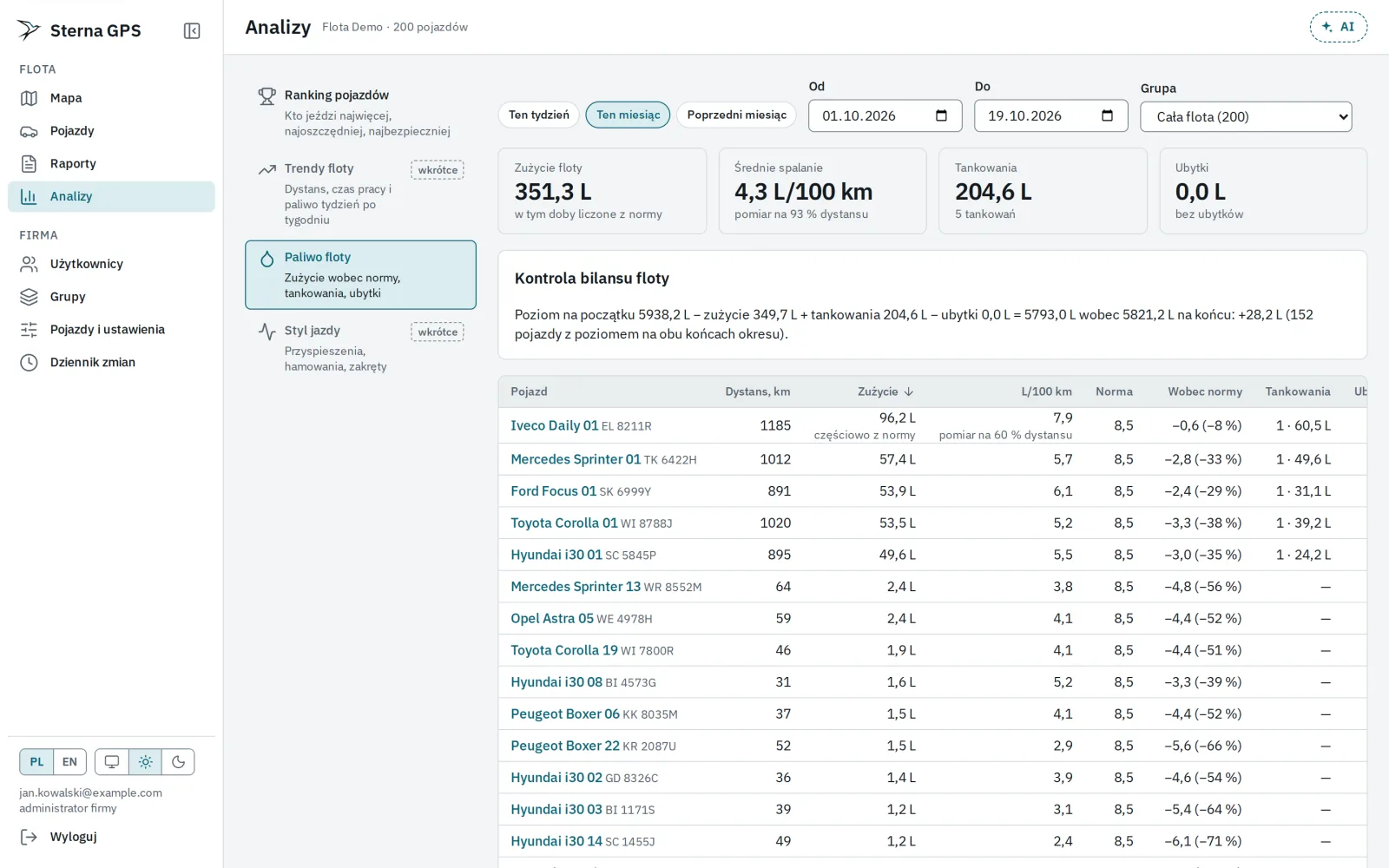The image size is (1389, 868).
Task: Open the Mapa map icon
Action: (29, 98)
